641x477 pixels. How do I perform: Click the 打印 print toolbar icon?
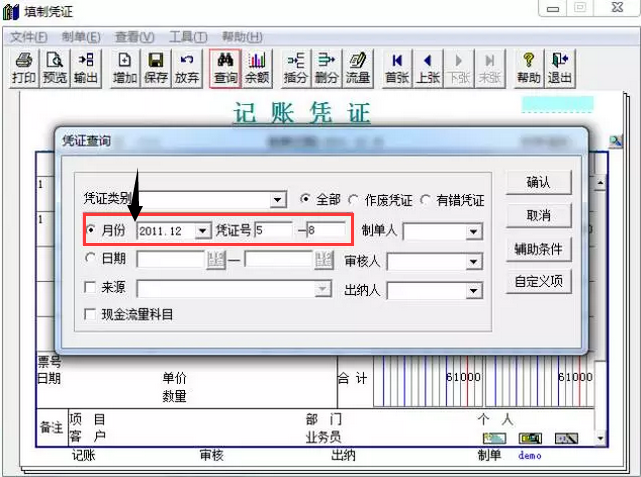(24, 68)
